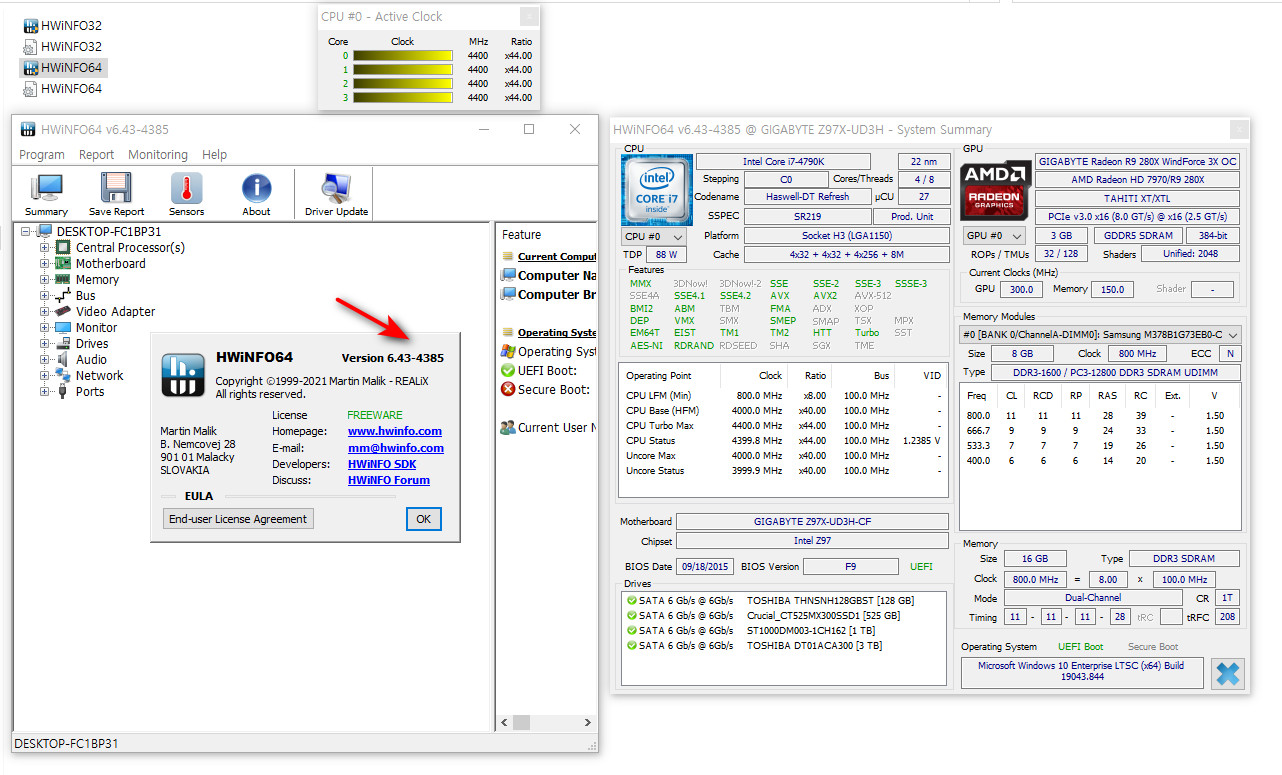The height and width of the screenshot is (775, 1282).
Task: Click the blue X icon in System Summary
Action: (1227, 673)
